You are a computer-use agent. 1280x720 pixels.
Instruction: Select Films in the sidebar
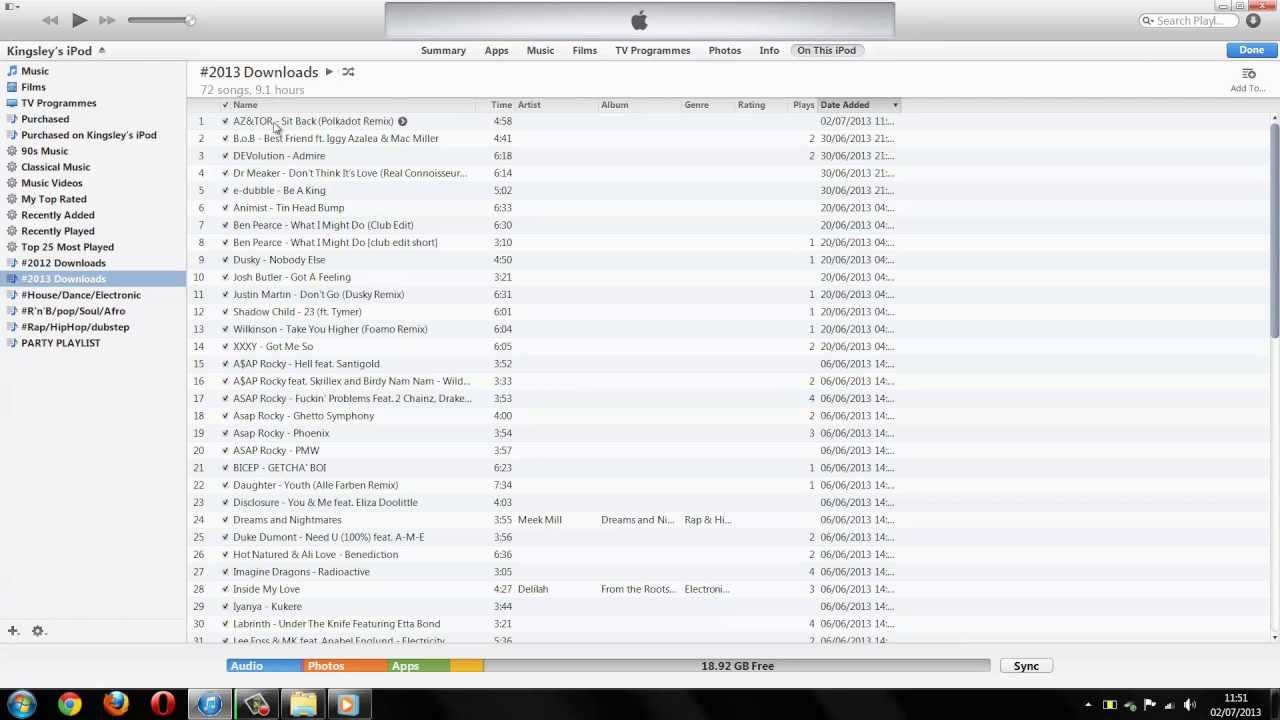point(33,87)
